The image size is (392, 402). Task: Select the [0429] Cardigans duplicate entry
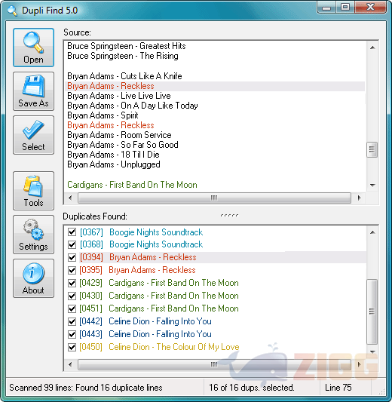click(159, 283)
